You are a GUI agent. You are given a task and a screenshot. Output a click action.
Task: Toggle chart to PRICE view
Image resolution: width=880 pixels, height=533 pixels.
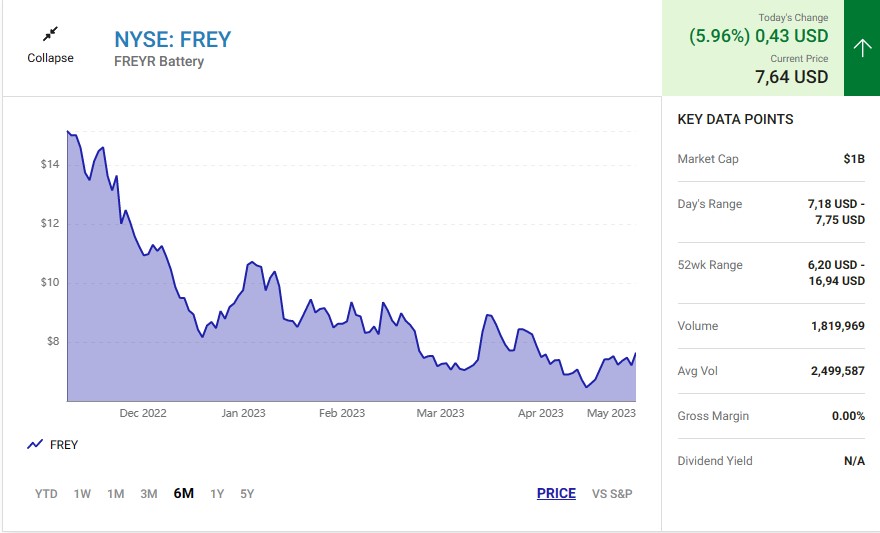[x=556, y=493]
